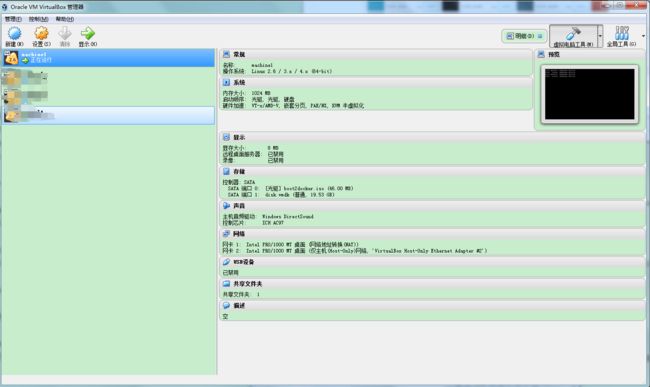
Task: Click the 网卡 1 Intel PRO/1000 NAT line
Action: pos(291,244)
